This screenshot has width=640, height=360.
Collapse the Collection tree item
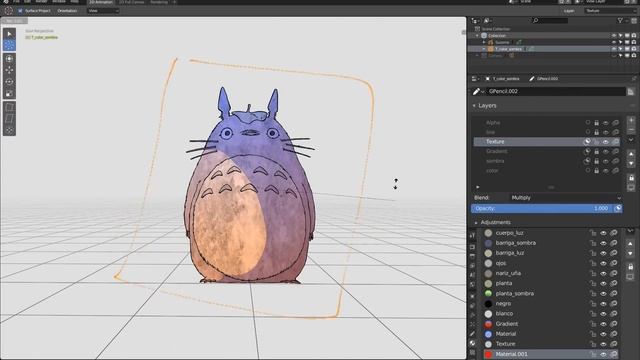(x=477, y=36)
